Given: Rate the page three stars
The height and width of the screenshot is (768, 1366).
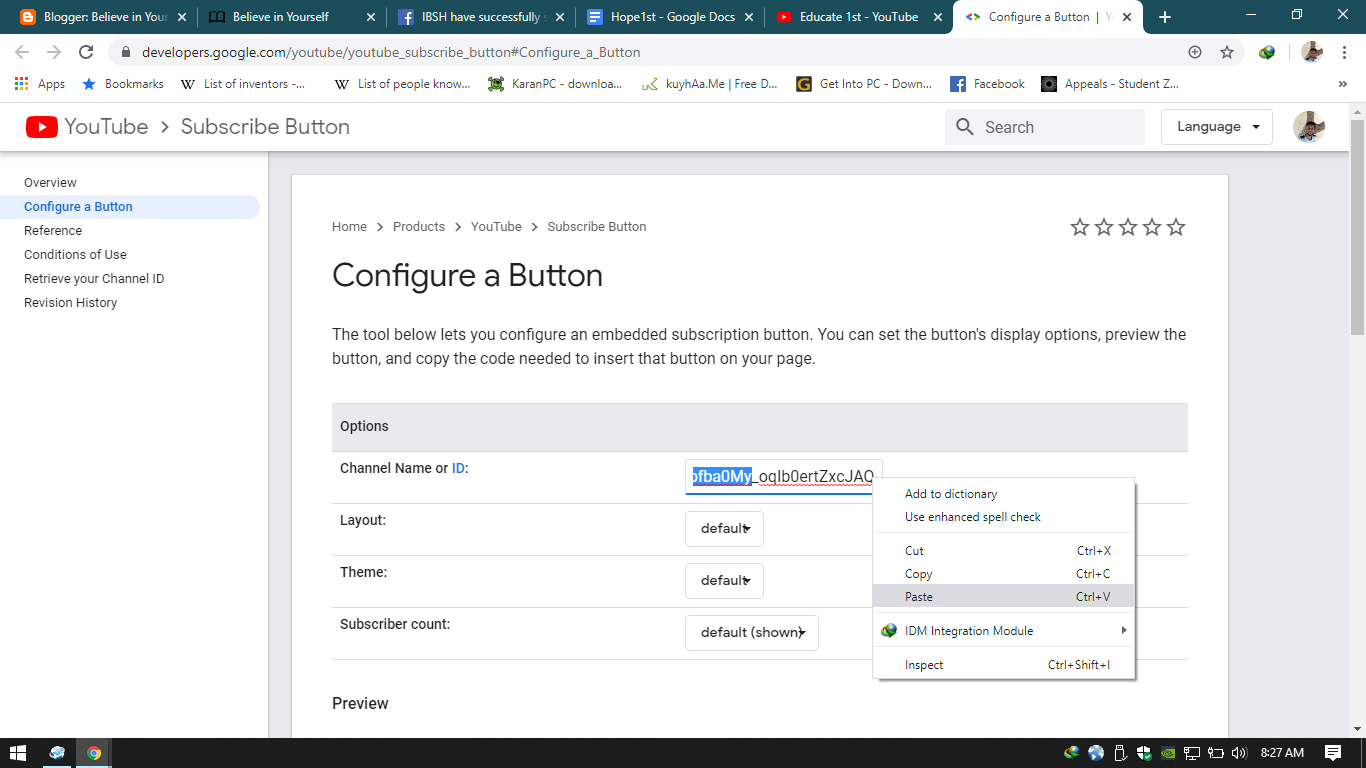Looking at the screenshot, I should 1128,227.
